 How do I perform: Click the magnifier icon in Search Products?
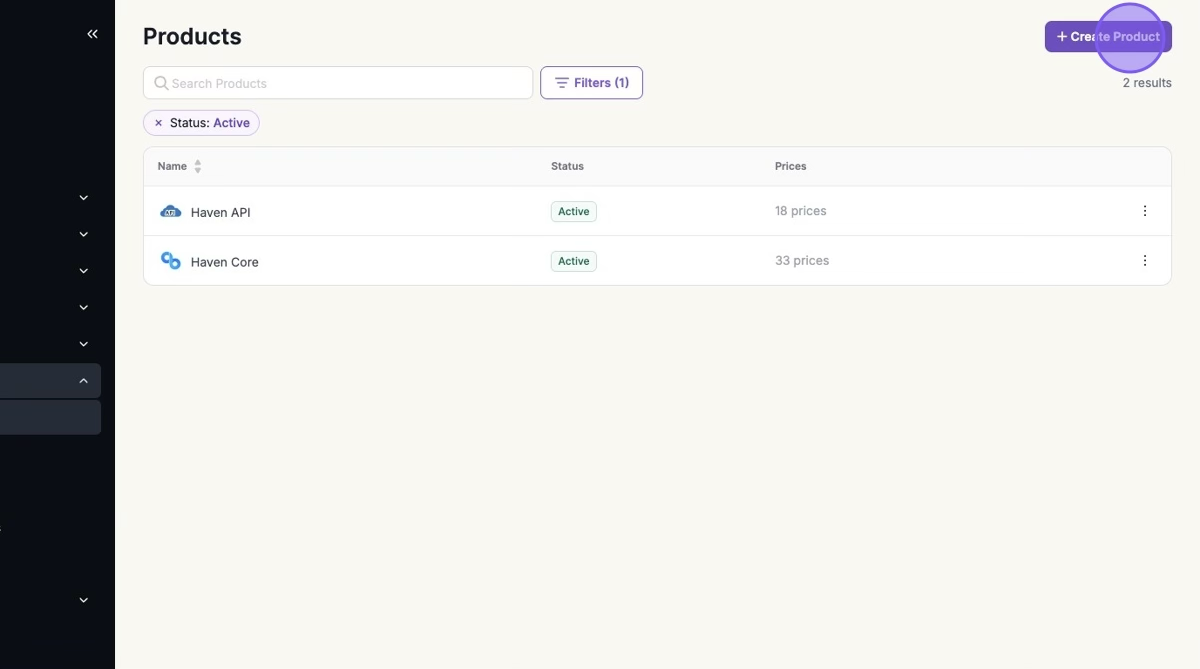[x=161, y=83]
